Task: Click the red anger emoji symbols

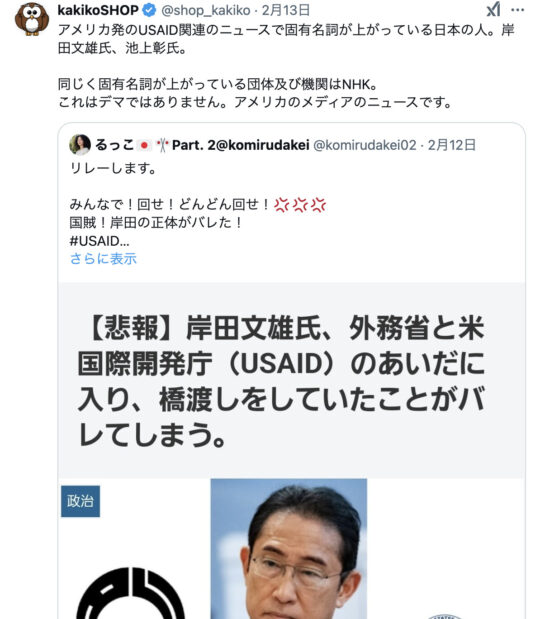Action: [300, 204]
